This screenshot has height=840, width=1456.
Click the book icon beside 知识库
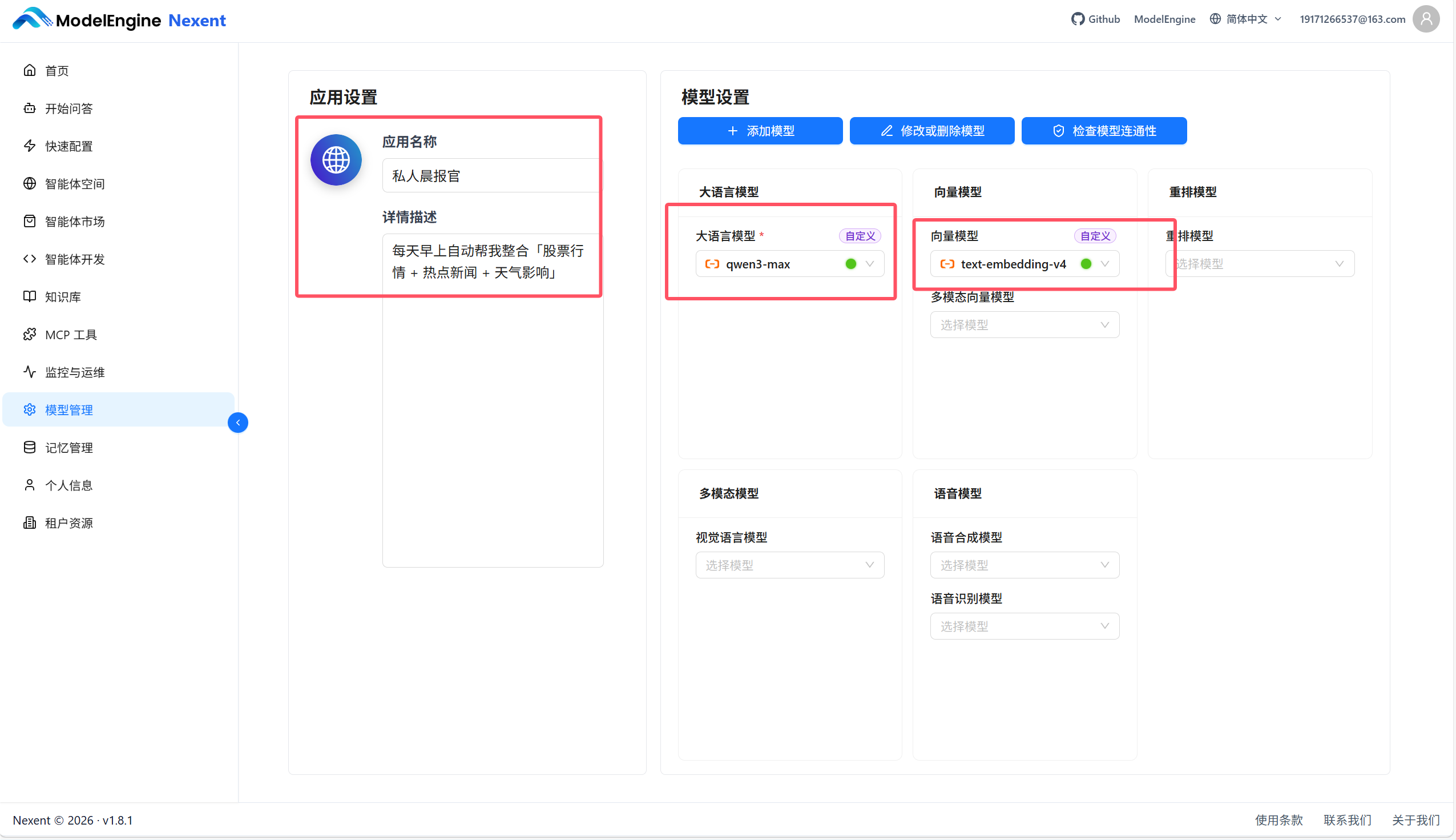[x=30, y=296]
